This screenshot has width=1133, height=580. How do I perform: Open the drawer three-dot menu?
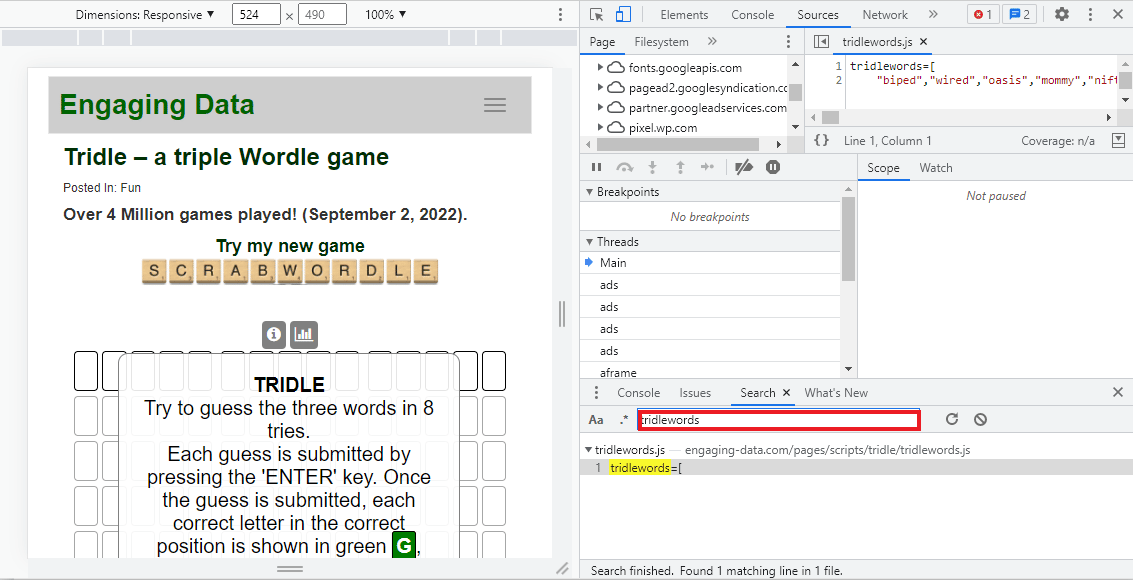point(596,393)
